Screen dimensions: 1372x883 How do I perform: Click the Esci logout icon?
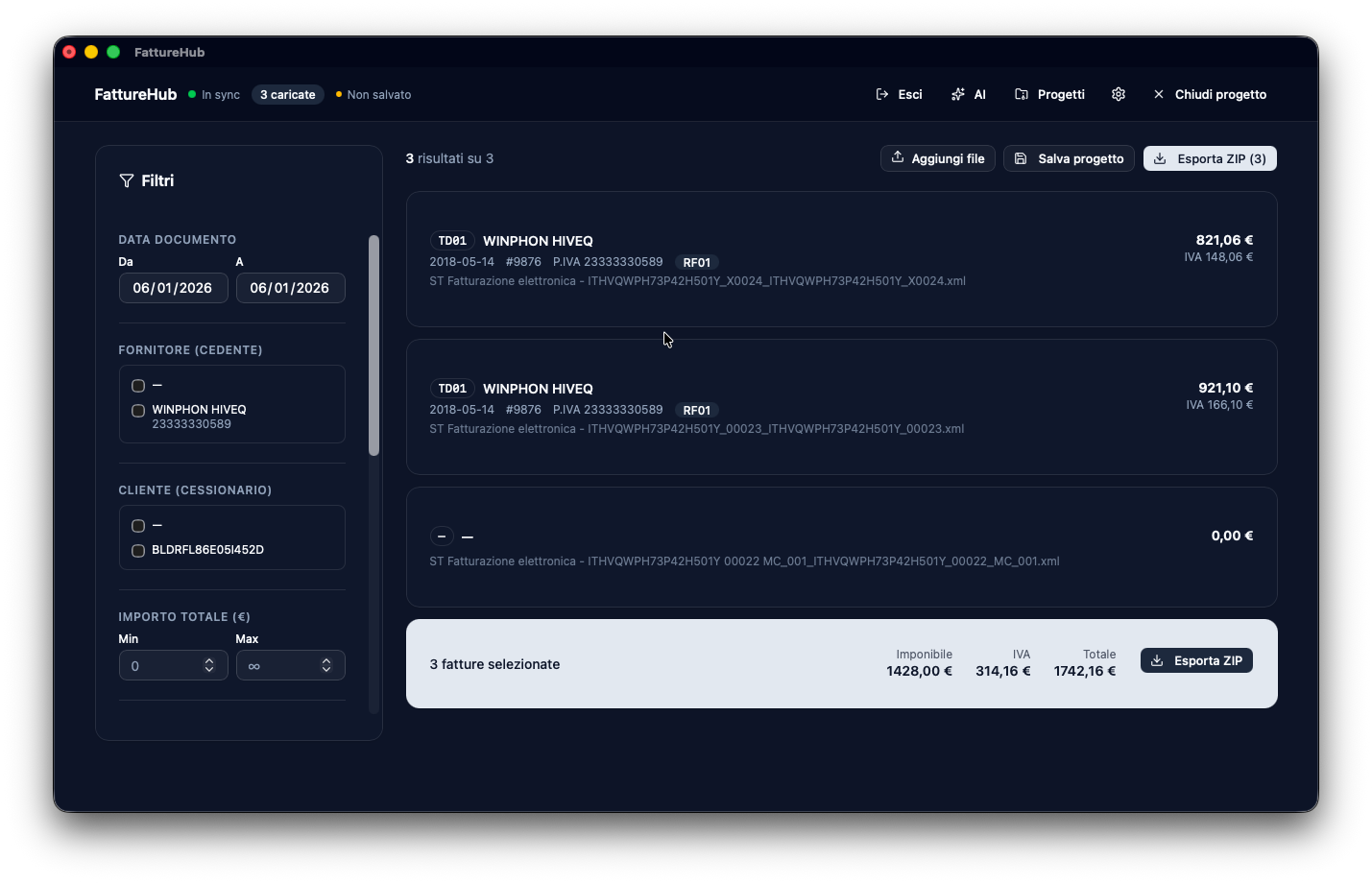pyautogui.click(x=882, y=94)
